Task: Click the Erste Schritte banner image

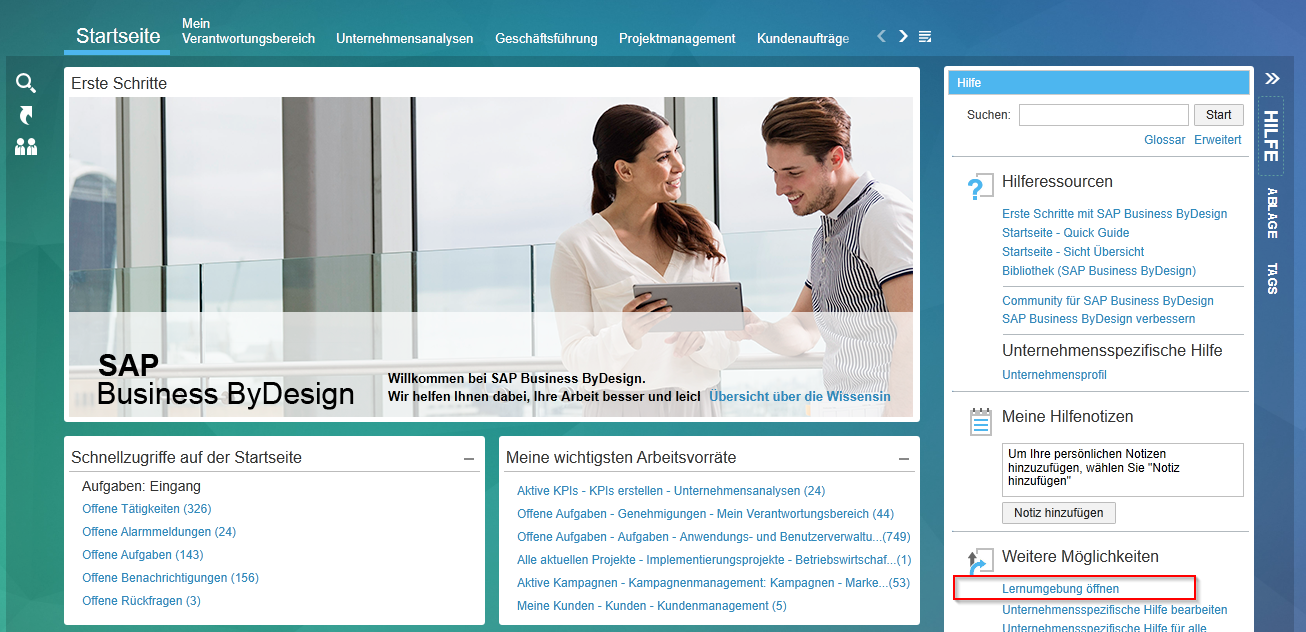Action: (x=491, y=257)
